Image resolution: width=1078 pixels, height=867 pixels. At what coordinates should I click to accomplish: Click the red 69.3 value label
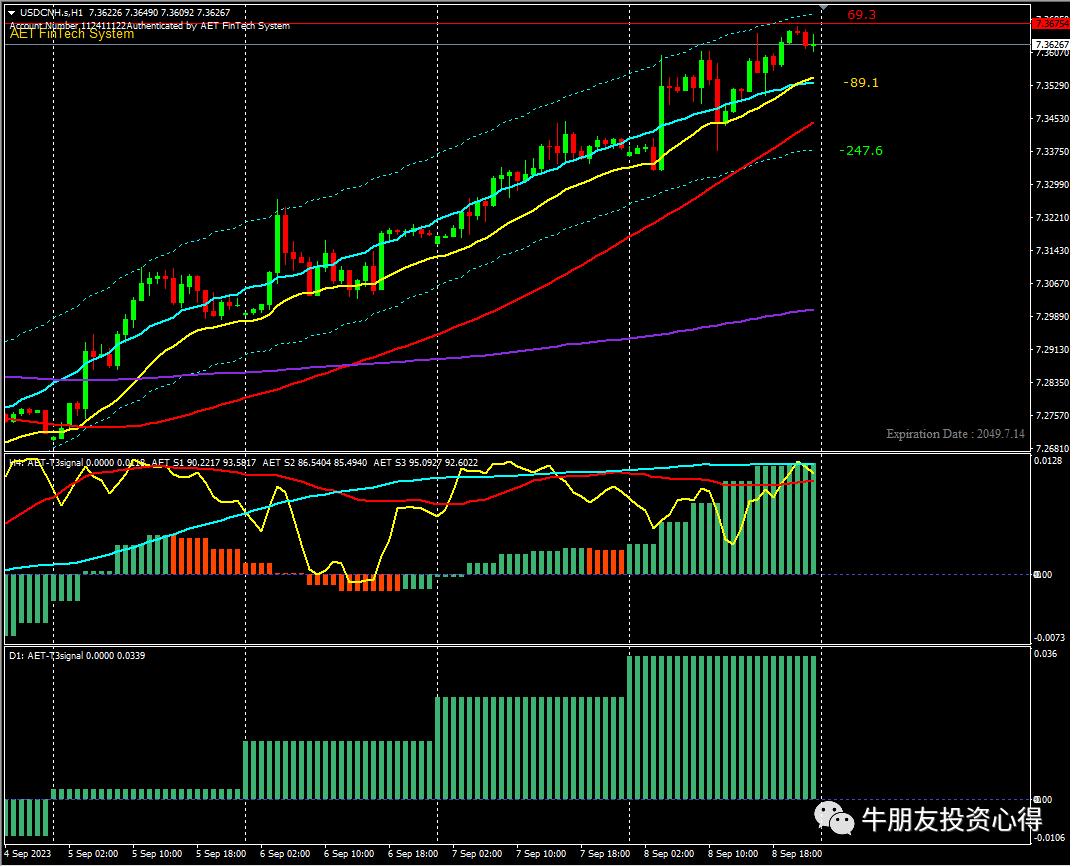pos(861,15)
